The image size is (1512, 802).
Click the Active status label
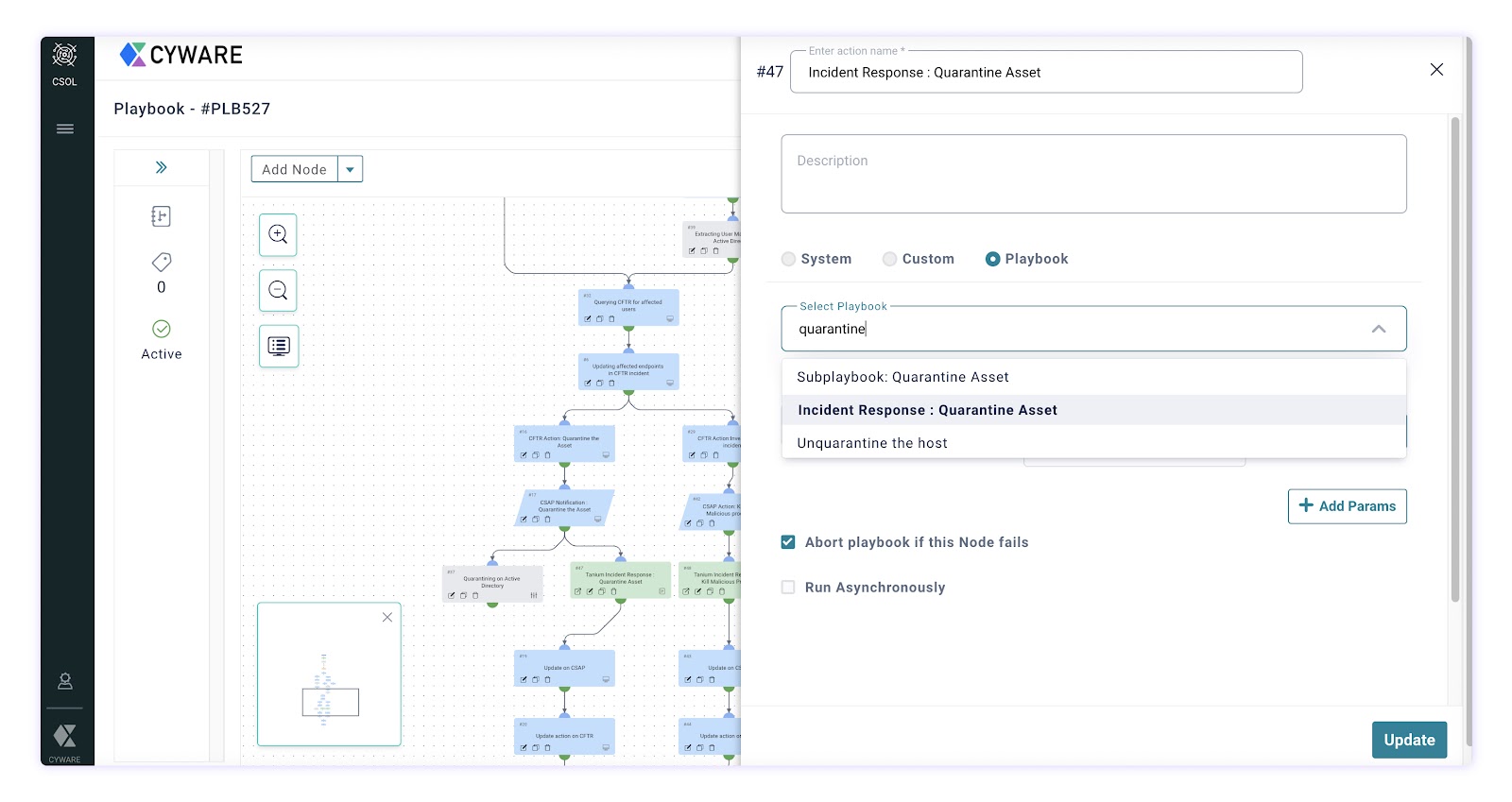[x=162, y=354]
